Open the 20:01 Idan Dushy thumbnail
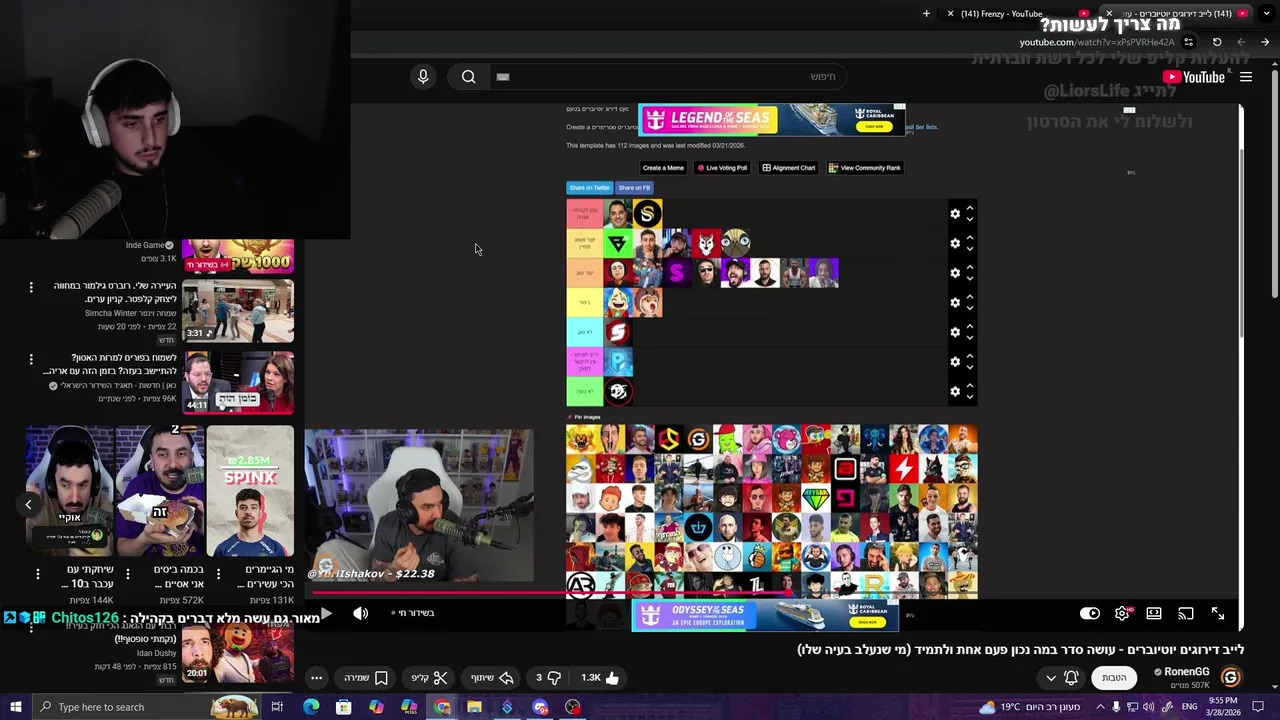 [237, 652]
